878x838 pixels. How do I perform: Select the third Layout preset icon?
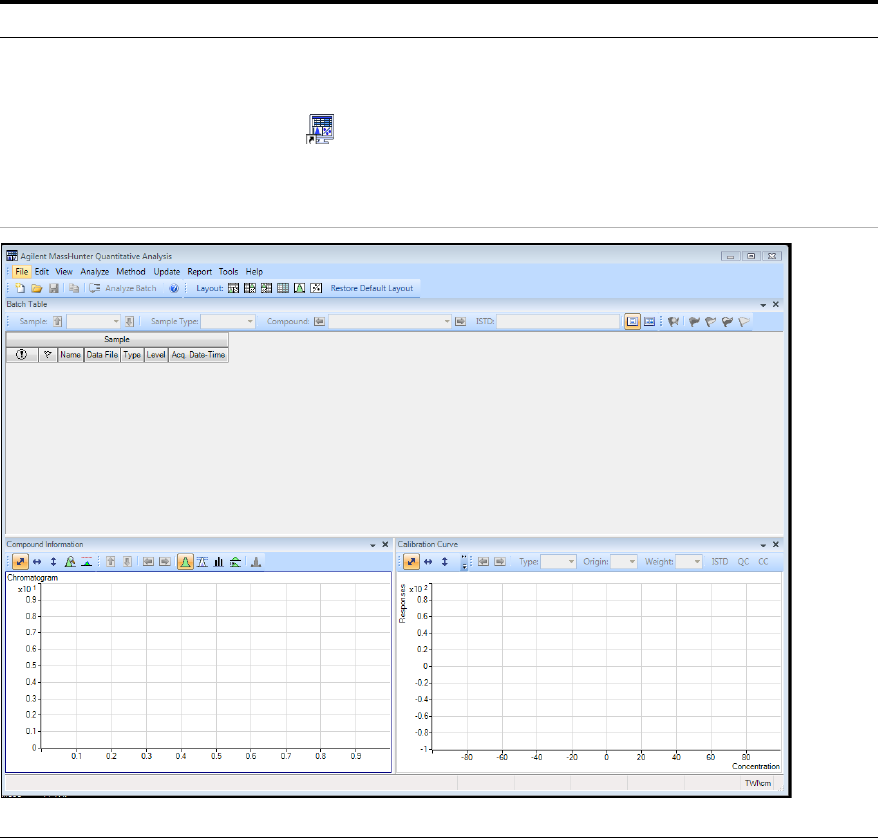click(x=267, y=288)
